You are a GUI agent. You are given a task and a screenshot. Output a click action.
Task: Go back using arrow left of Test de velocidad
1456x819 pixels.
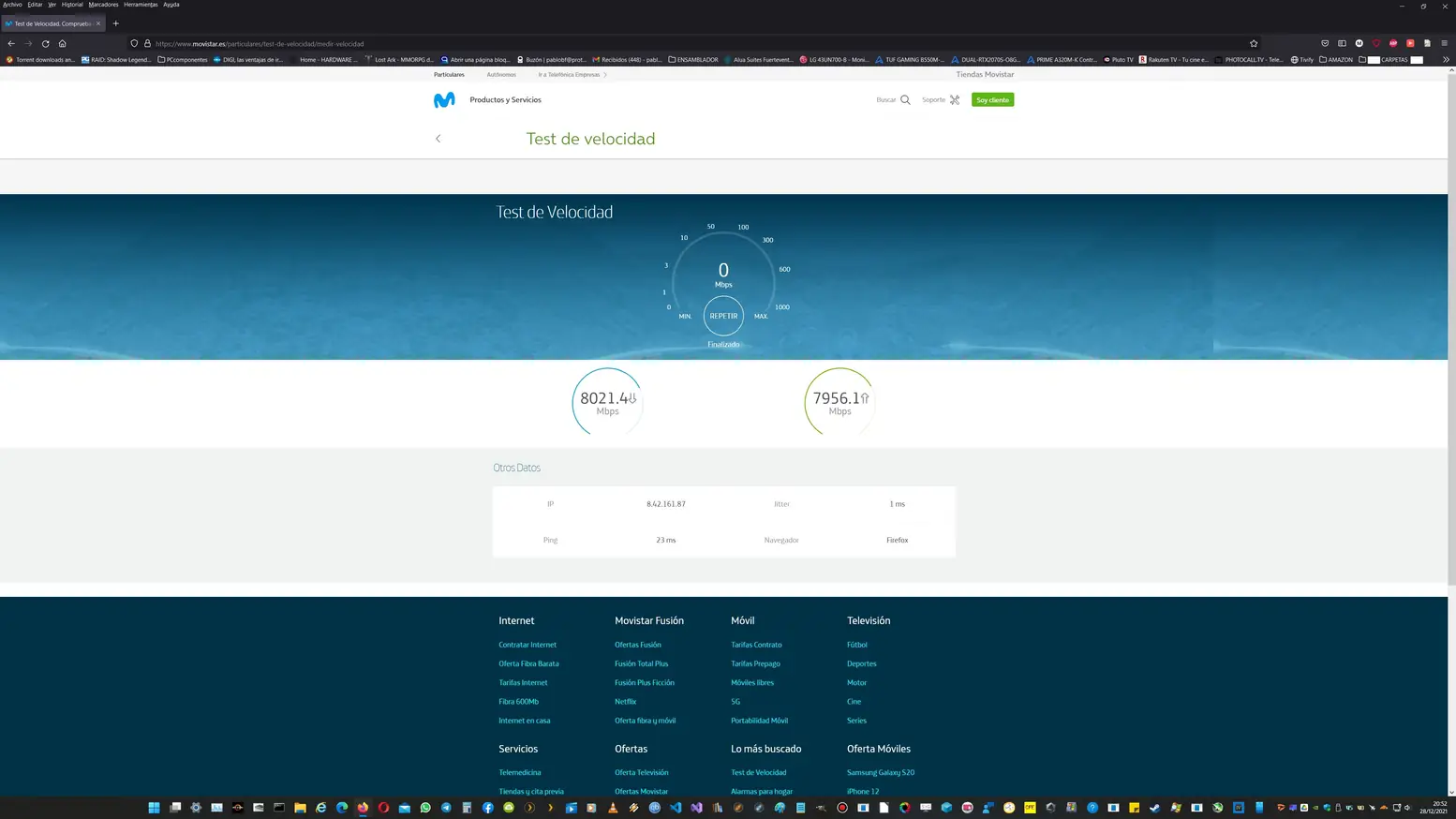[438, 139]
